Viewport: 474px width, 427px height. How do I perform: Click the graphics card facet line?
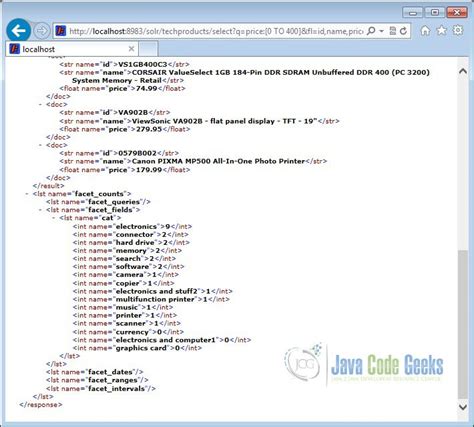pyautogui.click(x=137, y=348)
